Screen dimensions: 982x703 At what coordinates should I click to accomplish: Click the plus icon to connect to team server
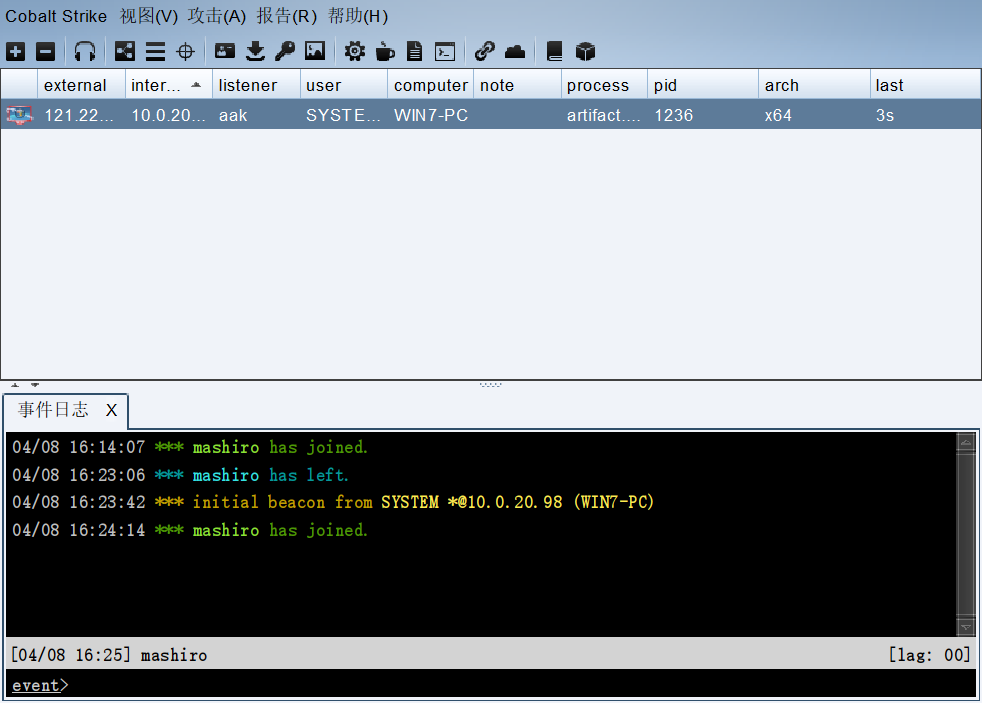pos(16,51)
